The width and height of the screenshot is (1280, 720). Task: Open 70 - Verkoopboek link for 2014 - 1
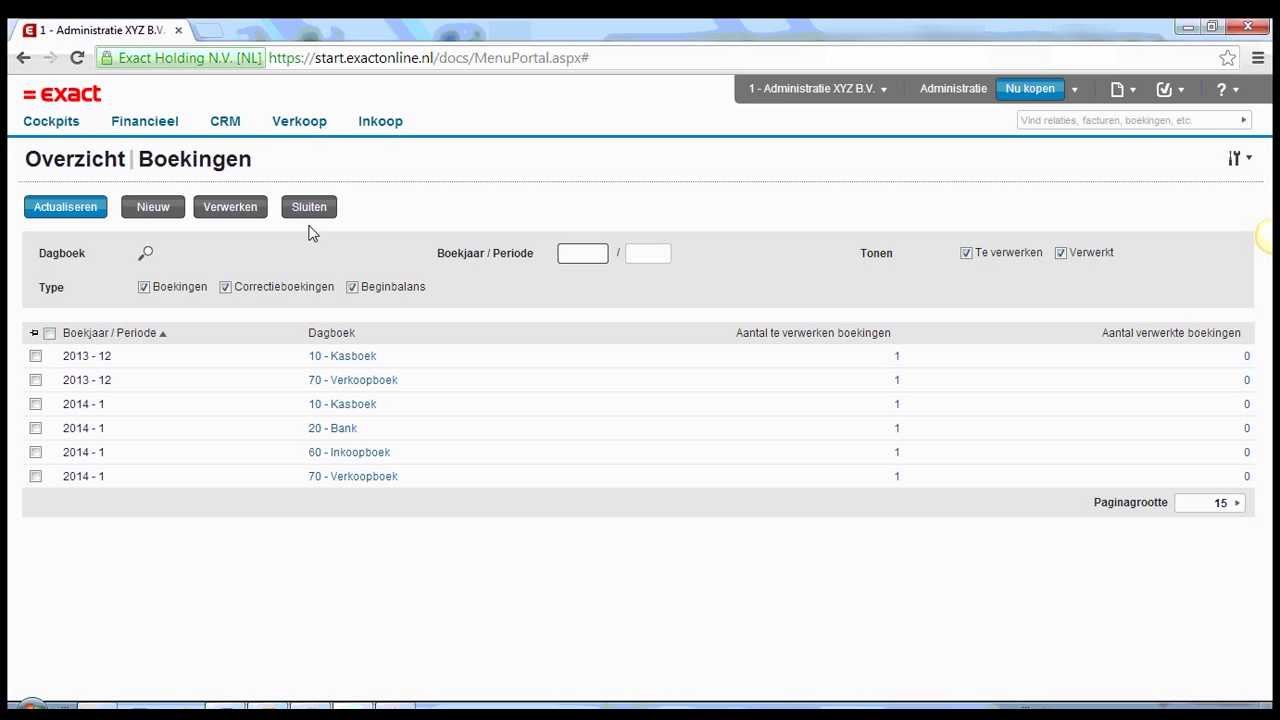click(353, 476)
